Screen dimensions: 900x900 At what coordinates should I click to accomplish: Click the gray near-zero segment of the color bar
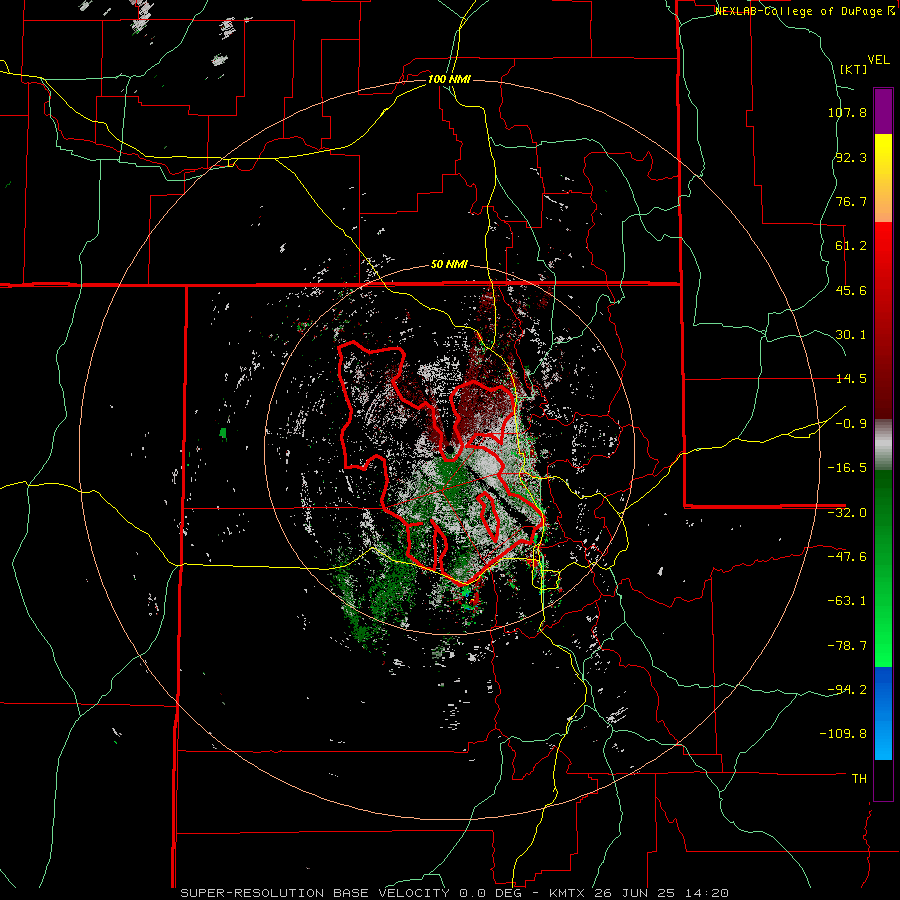pyautogui.click(x=883, y=445)
